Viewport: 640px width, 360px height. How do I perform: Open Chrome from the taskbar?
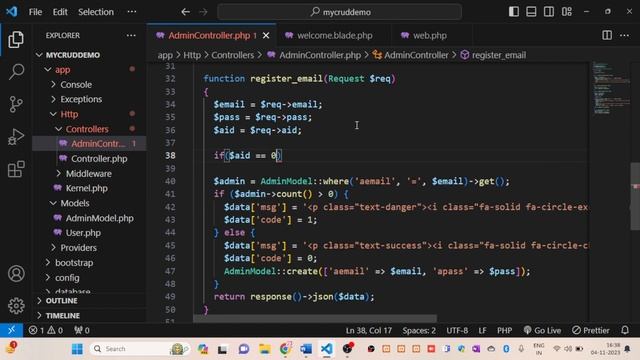click(285, 349)
